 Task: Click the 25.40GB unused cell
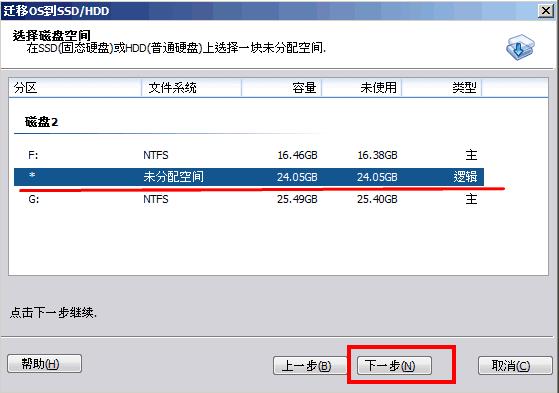point(377,199)
